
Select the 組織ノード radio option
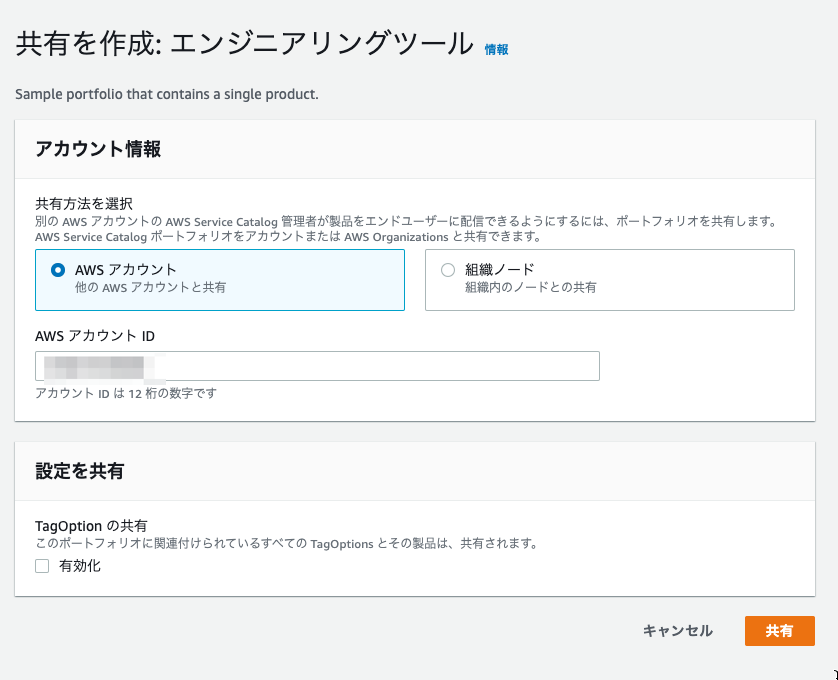[x=448, y=270]
